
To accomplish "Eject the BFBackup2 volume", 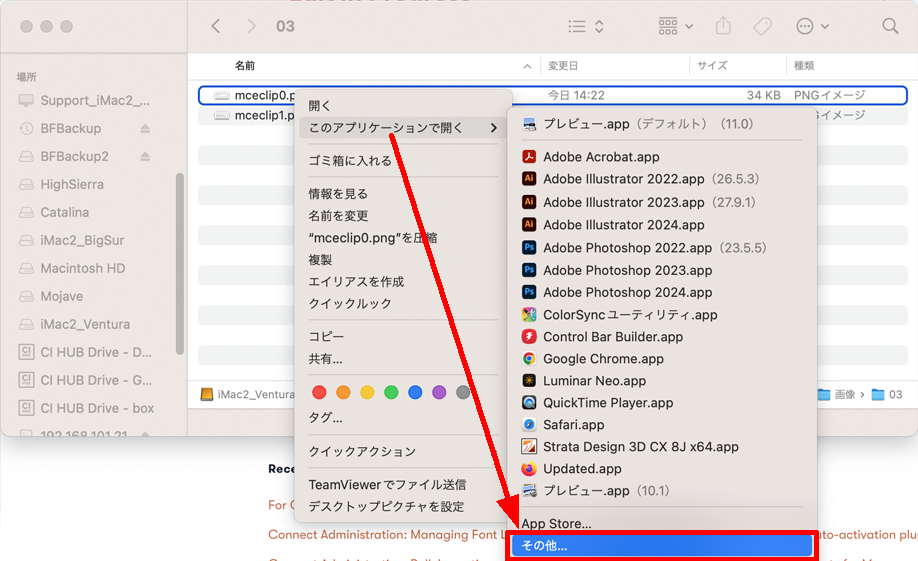I will click(145, 156).
